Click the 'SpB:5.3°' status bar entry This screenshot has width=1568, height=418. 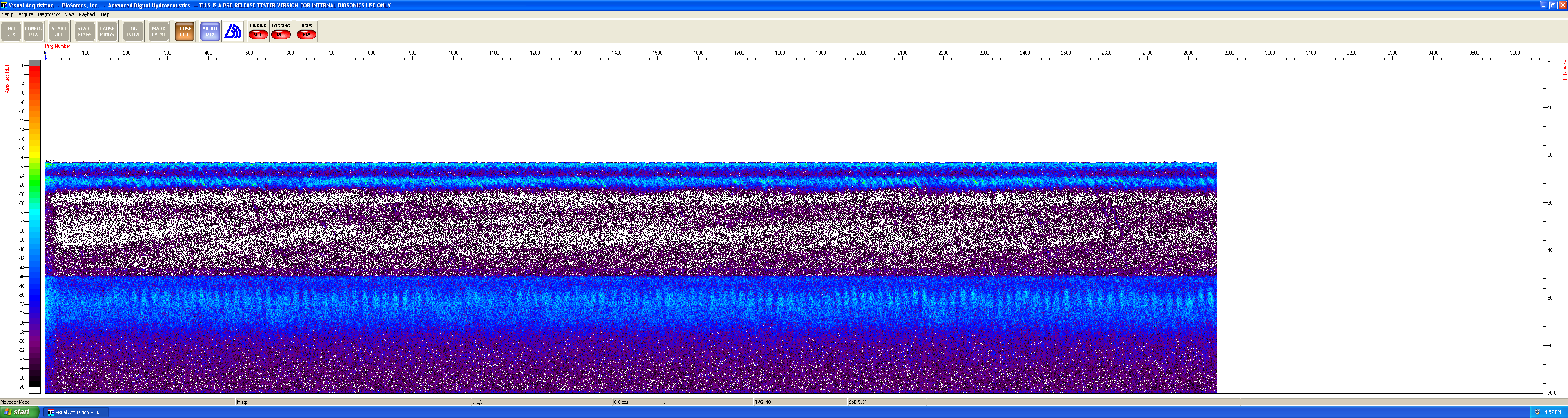(857, 402)
